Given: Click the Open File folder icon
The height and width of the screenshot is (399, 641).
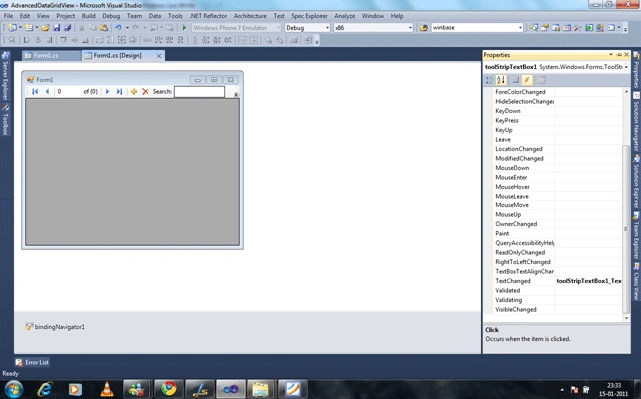Looking at the screenshot, I should [45, 28].
